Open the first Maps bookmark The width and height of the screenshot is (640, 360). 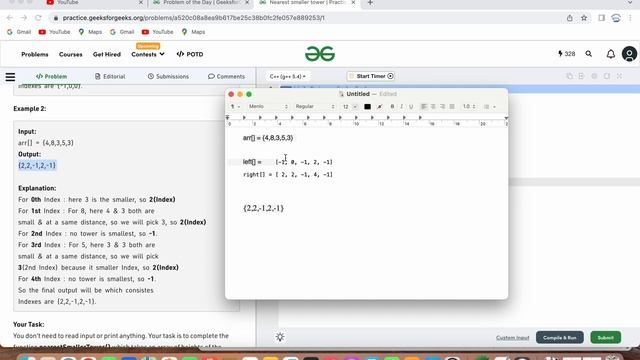click(91, 32)
